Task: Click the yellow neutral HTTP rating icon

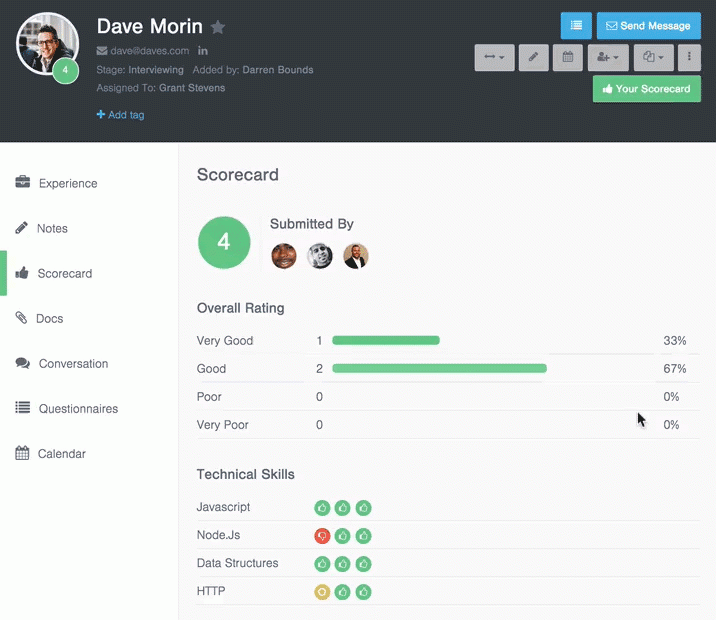Action: click(322, 592)
